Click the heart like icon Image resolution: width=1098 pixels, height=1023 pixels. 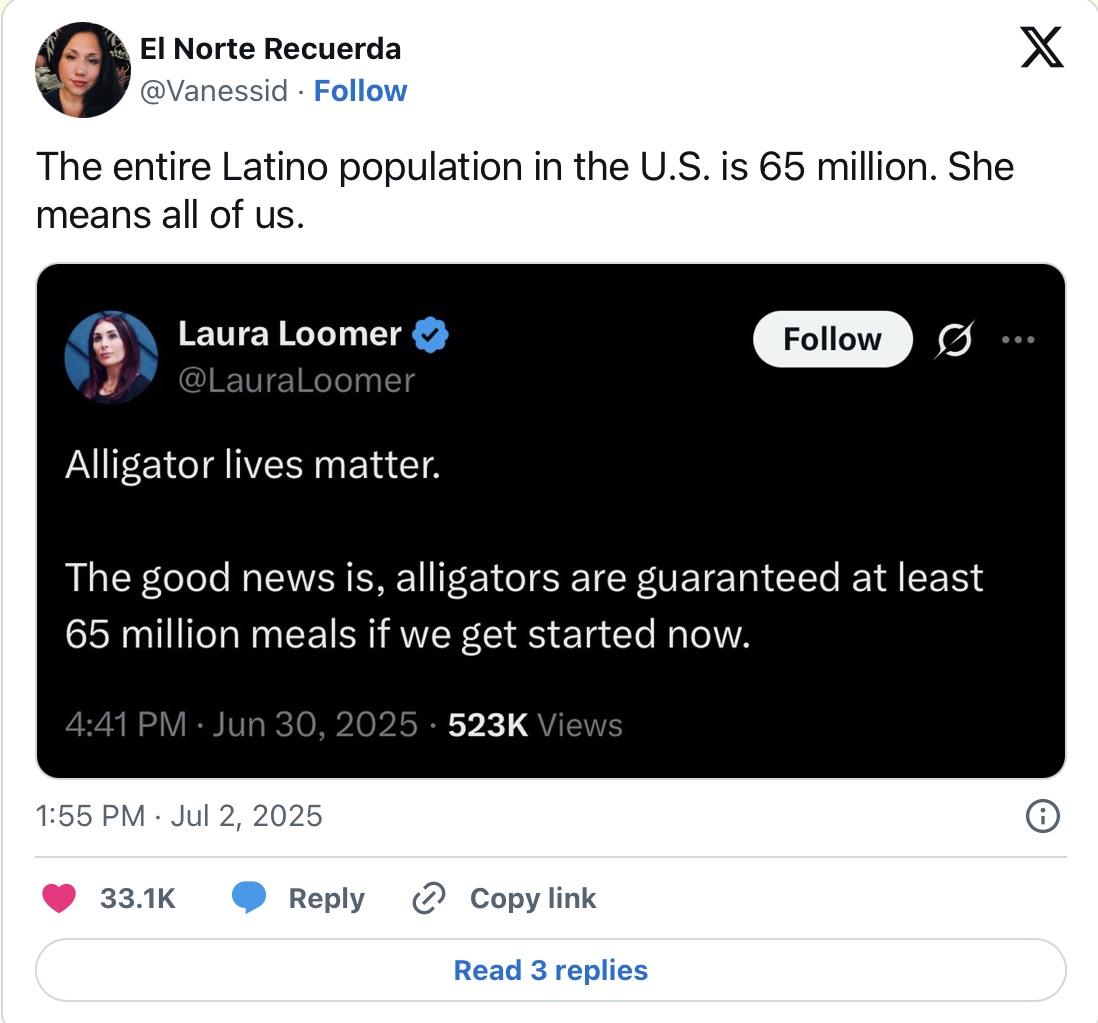click(x=59, y=898)
